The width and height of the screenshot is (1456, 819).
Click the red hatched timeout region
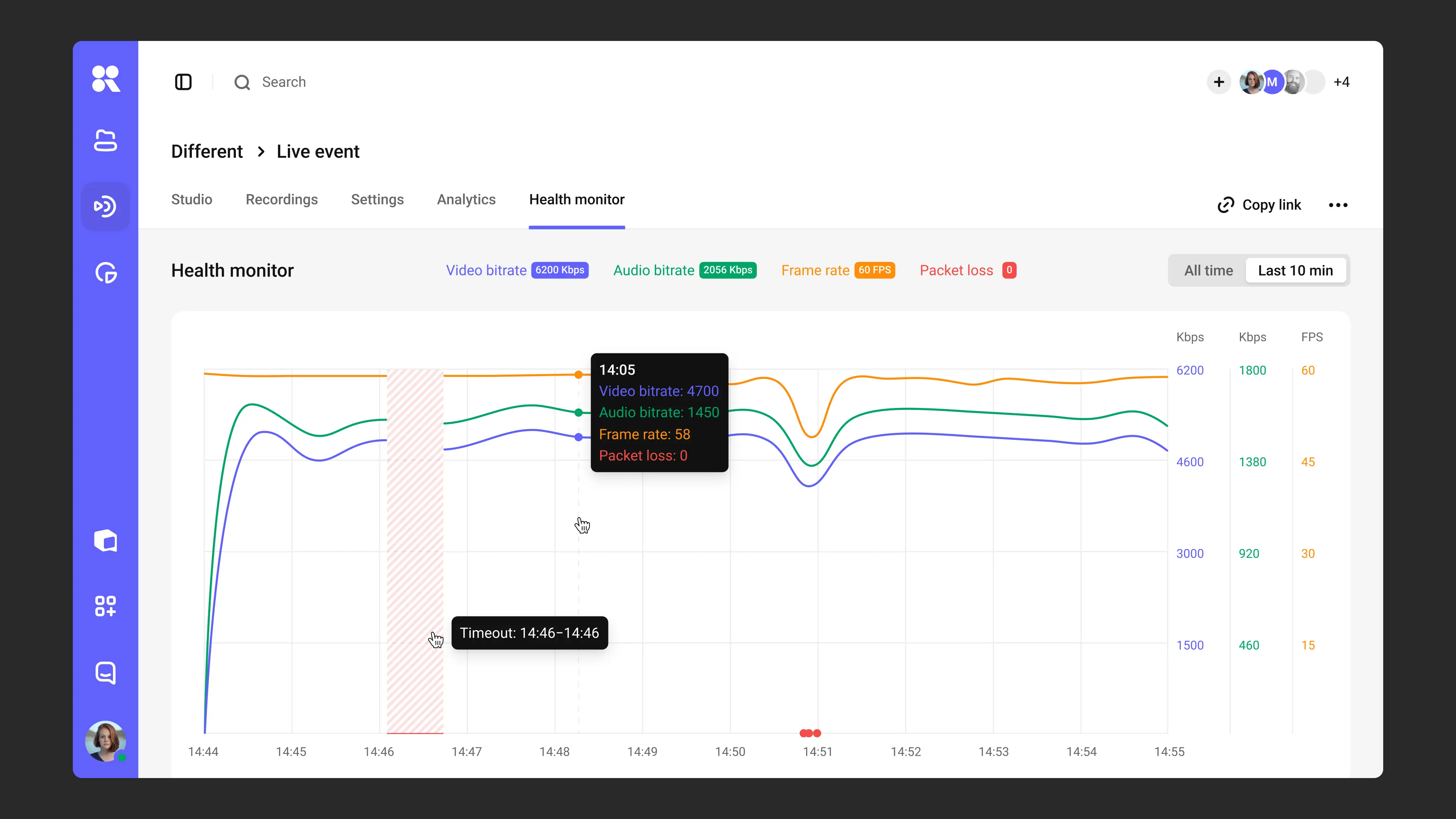[415, 551]
